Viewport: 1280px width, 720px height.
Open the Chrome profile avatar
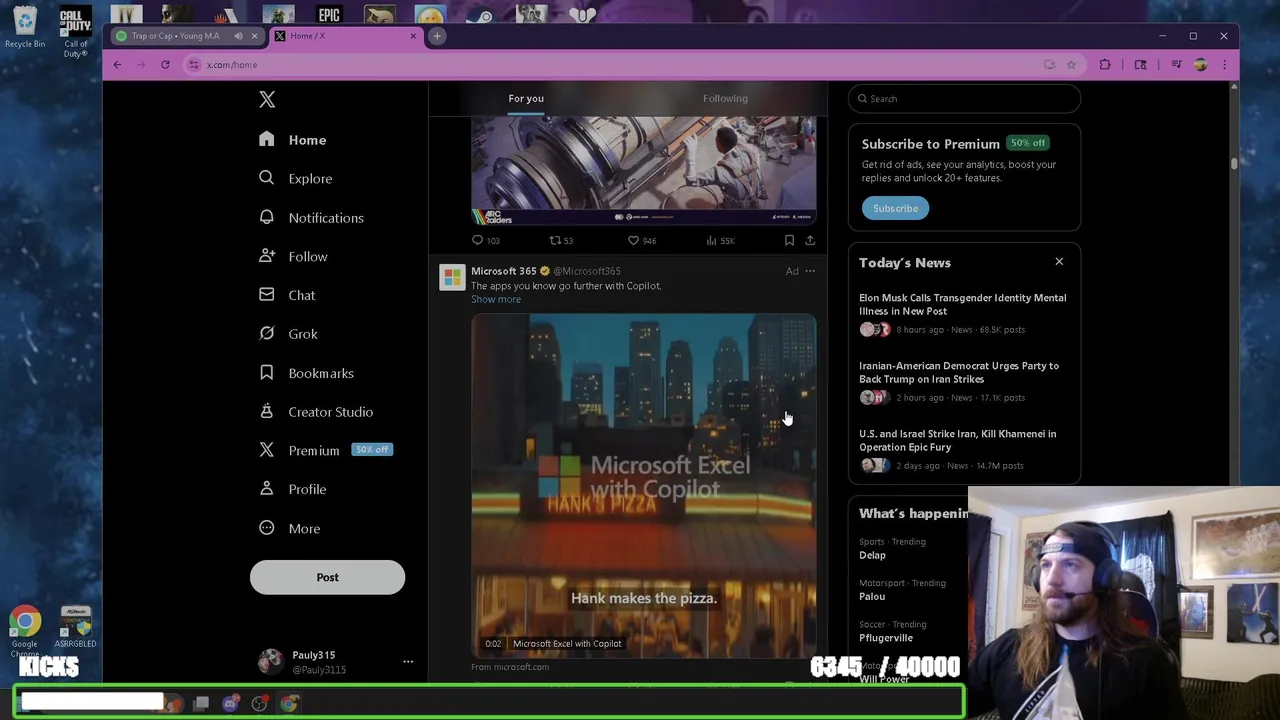1200,65
